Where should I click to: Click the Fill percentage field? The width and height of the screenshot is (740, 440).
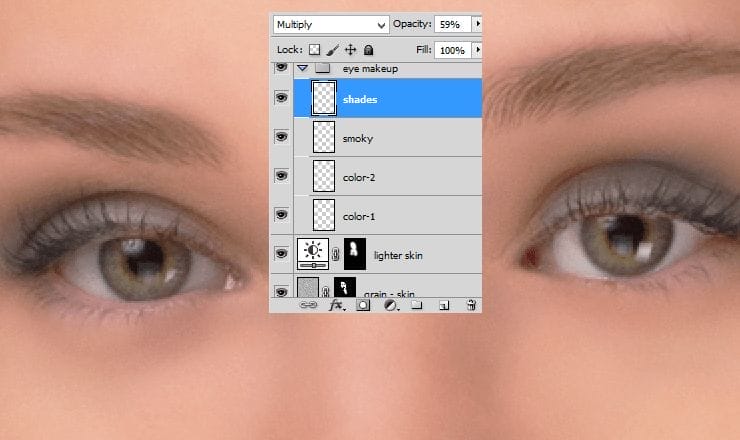451,49
